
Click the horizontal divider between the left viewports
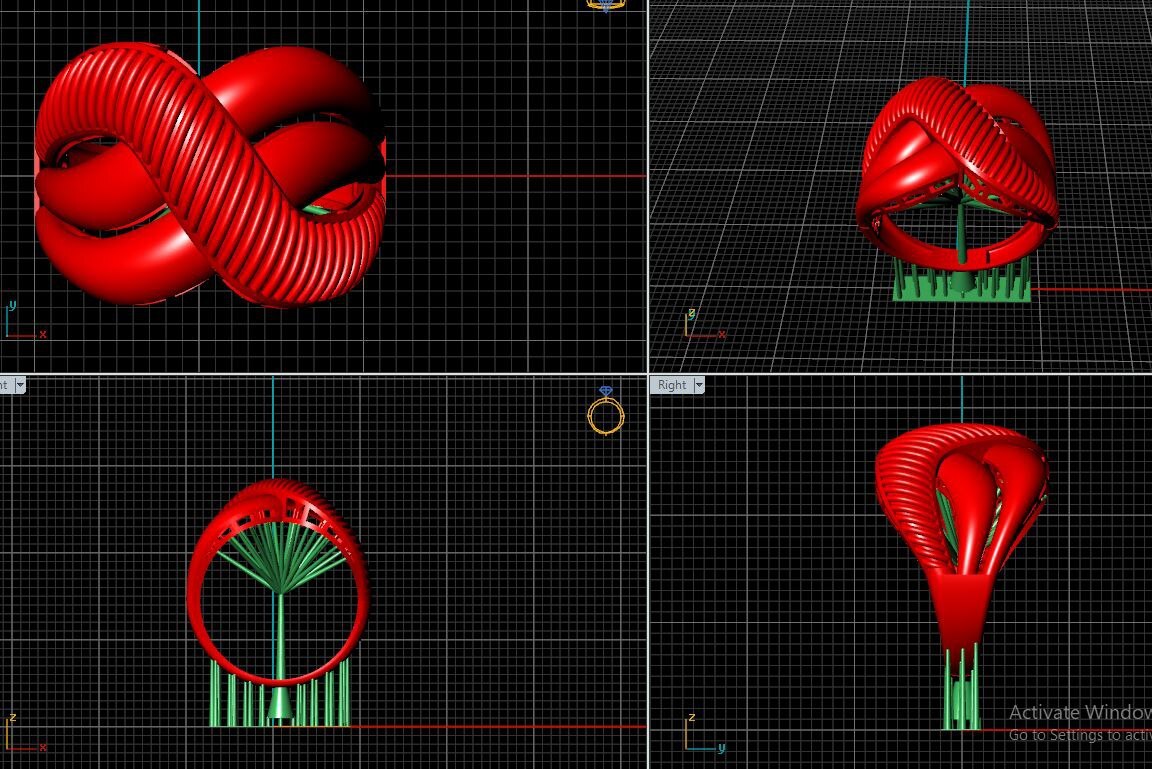[x=320, y=374]
